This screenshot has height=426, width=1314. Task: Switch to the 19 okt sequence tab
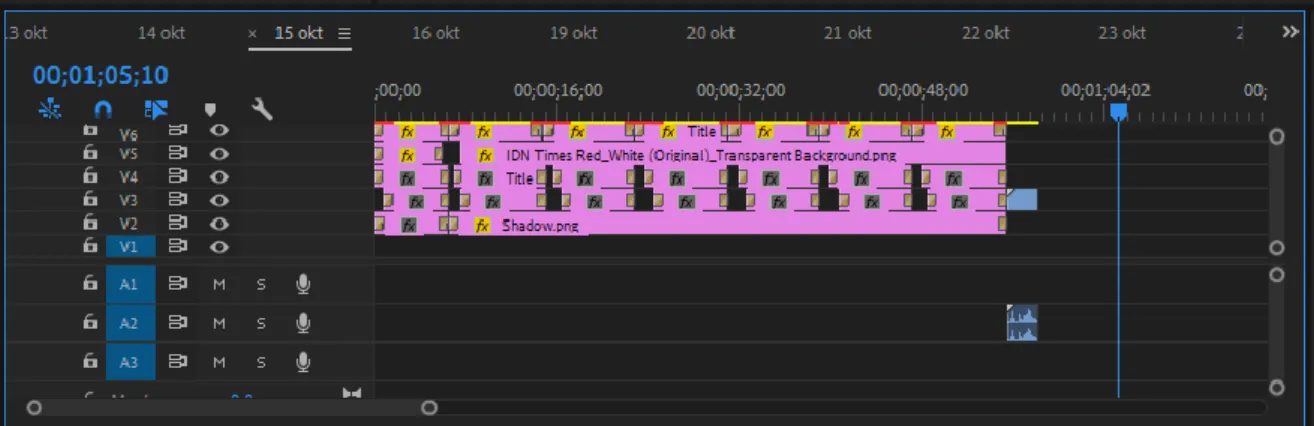(573, 33)
